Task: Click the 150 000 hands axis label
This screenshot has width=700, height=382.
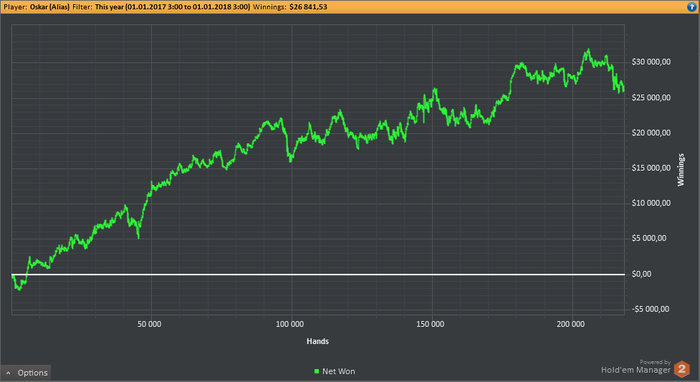Action: pyautogui.click(x=430, y=324)
